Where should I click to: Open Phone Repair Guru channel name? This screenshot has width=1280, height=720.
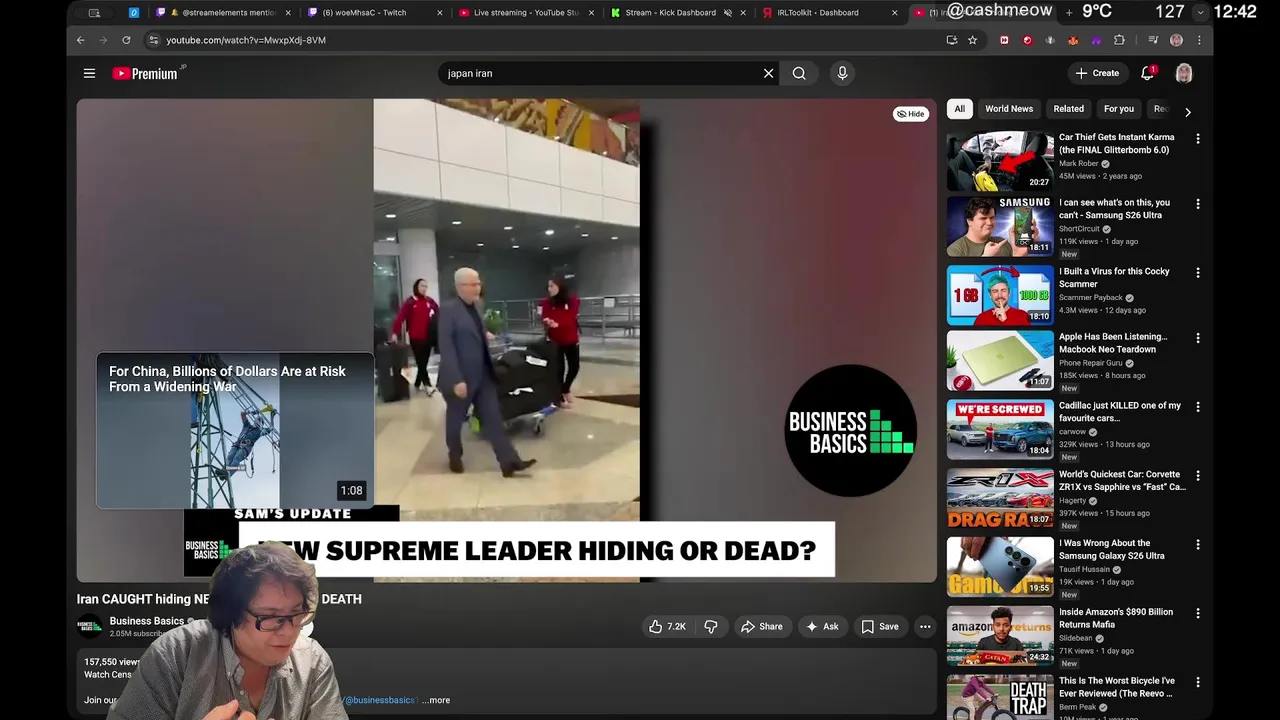click(x=1091, y=364)
